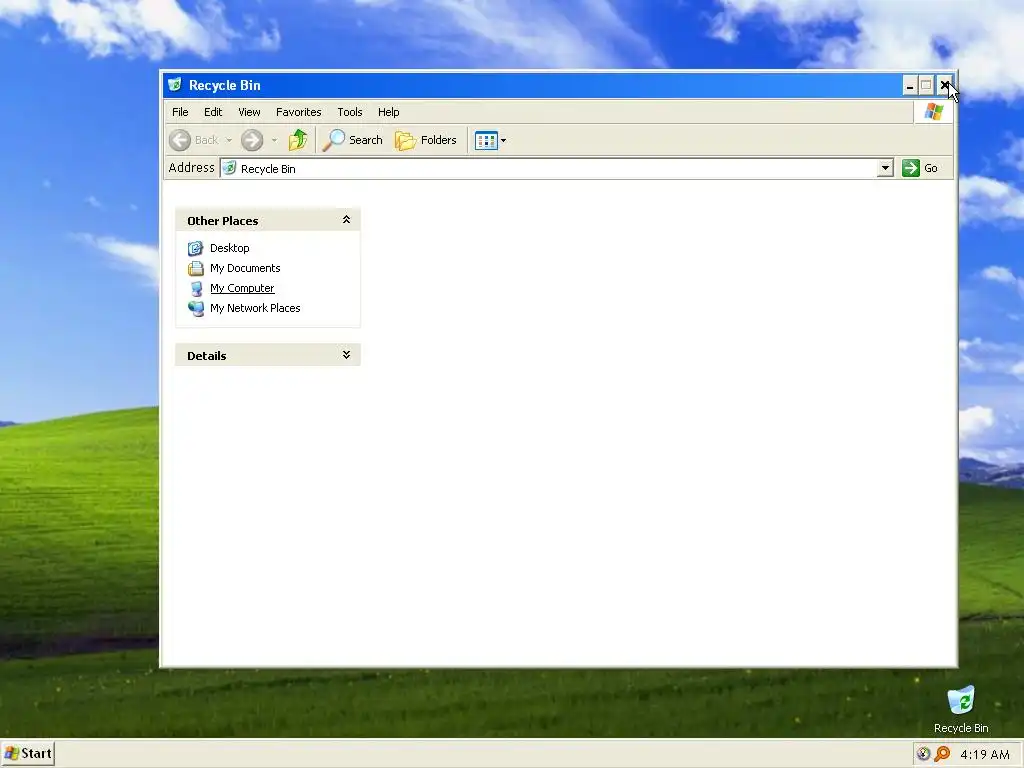Image resolution: width=1024 pixels, height=768 pixels.
Task: Open the View menu
Action: (249, 112)
